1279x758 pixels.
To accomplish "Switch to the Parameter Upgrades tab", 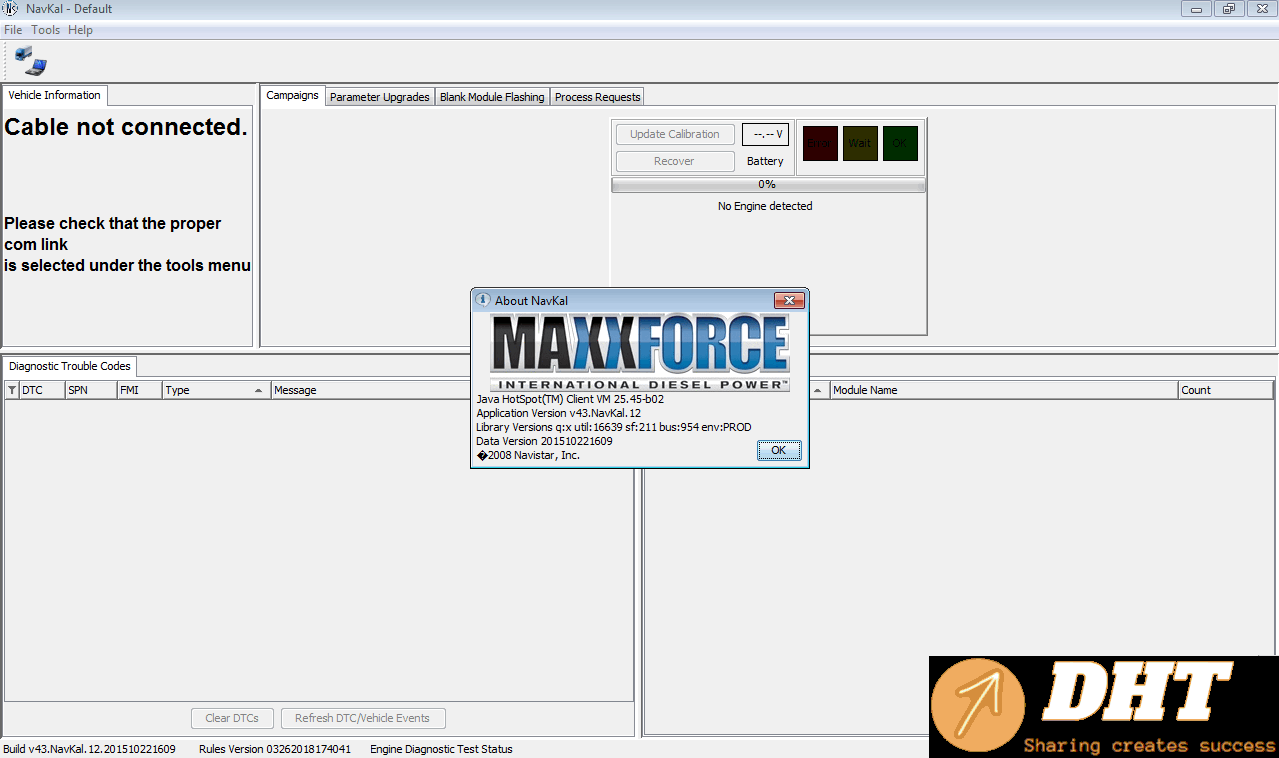I will pyautogui.click(x=380, y=97).
